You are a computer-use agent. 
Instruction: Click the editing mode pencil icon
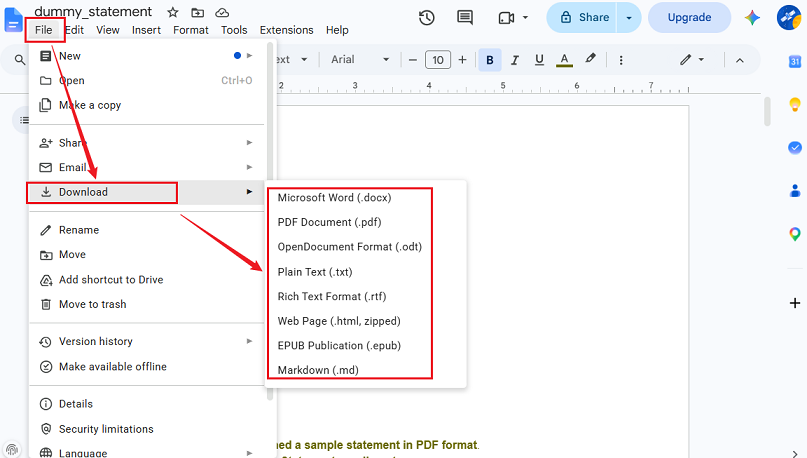click(685, 60)
